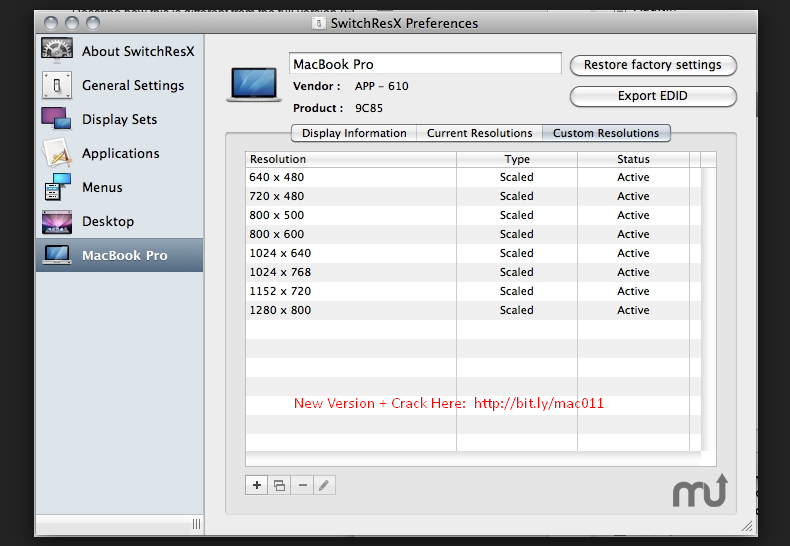Select the Custom Resolutions tab
Image resolution: width=790 pixels, height=546 pixels.
click(606, 133)
